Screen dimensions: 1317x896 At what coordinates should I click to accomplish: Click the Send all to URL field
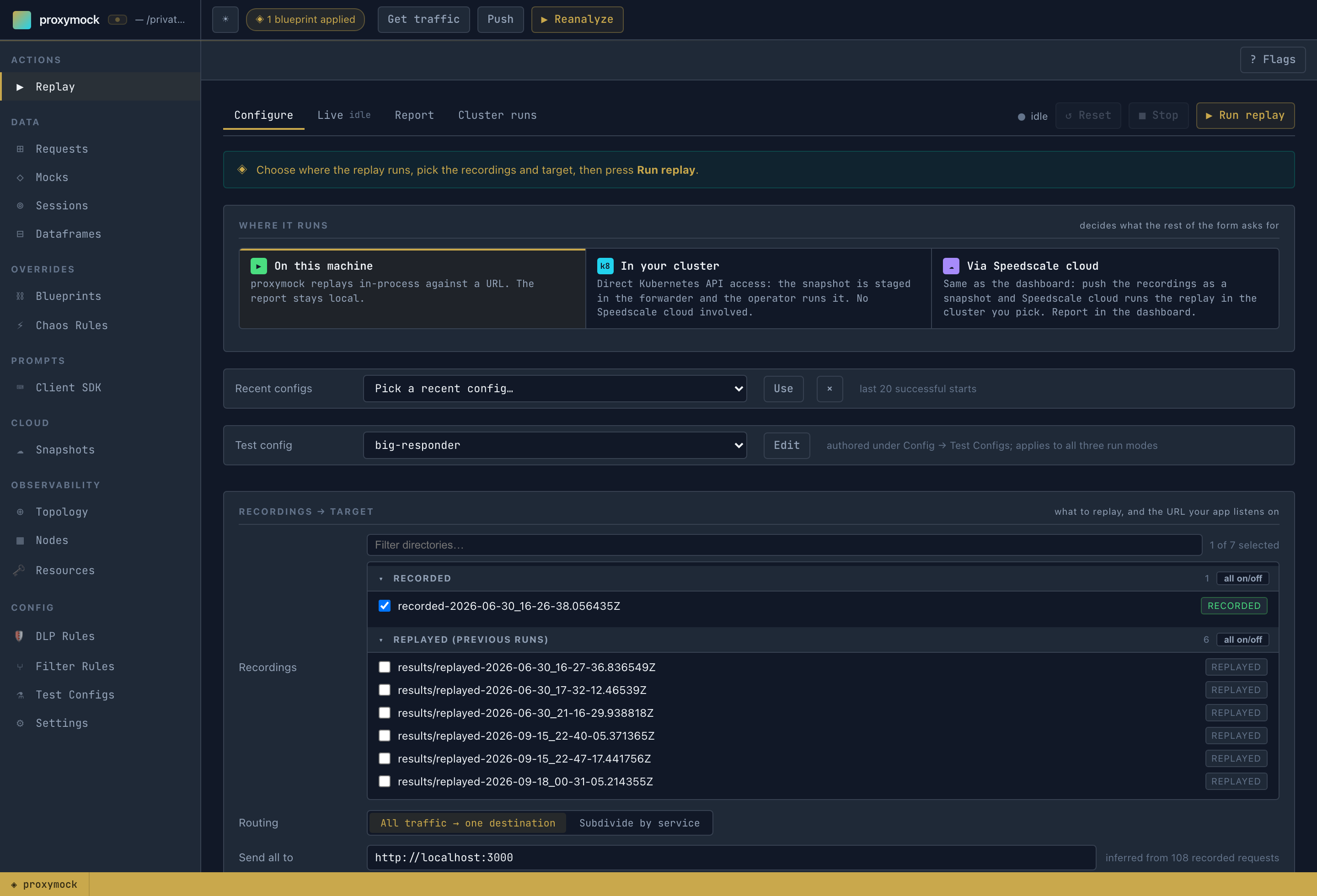click(731, 858)
